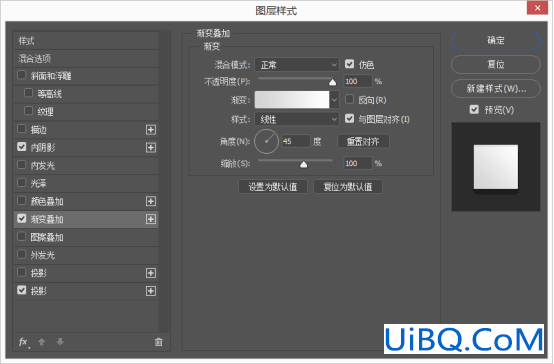This screenshot has height=364, width=554.
Task: Expand the gradient picker arrow beside swatch
Action: pos(334,100)
